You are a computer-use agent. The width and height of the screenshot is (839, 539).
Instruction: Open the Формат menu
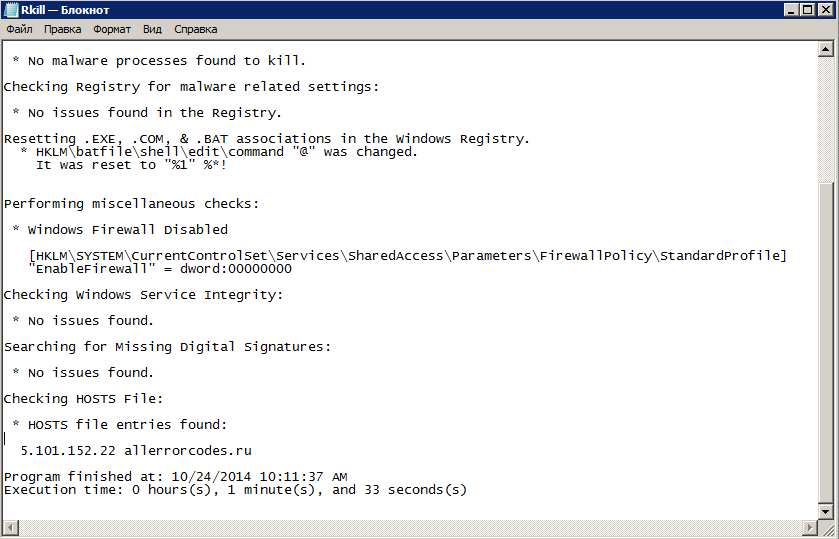(x=112, y=30)
